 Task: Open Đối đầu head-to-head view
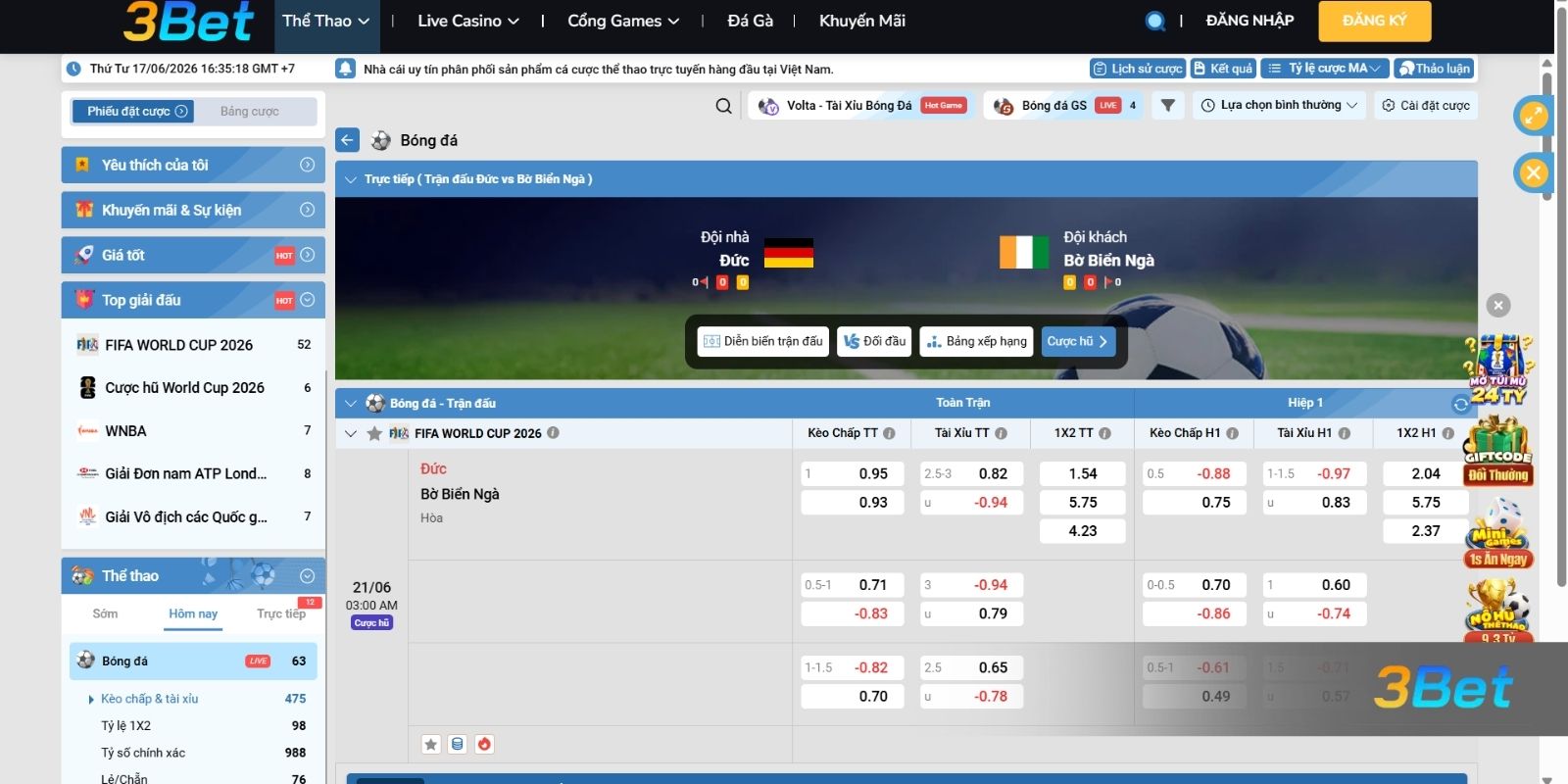(874, 341)
